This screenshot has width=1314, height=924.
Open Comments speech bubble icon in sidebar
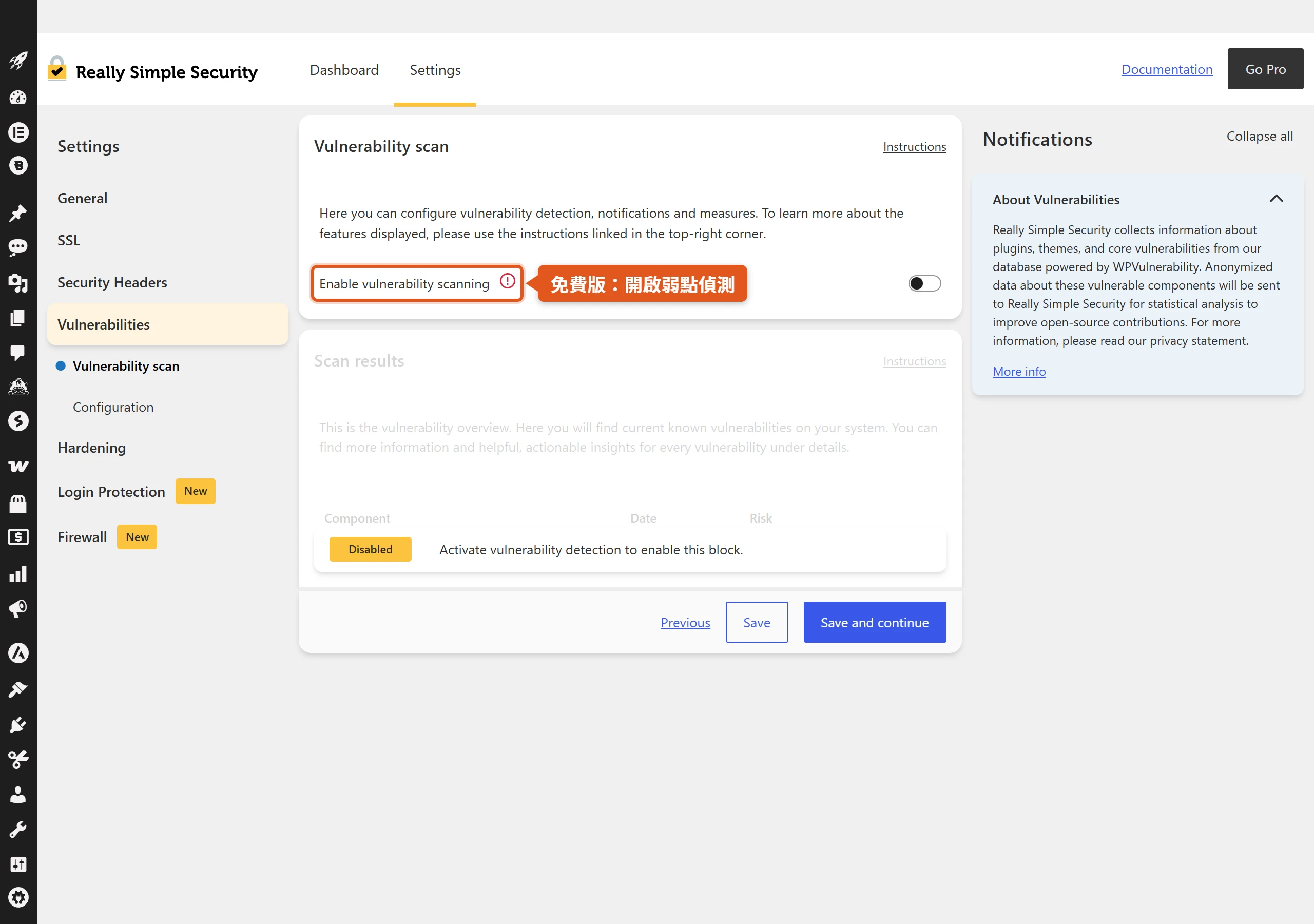[x=18, y=352]
